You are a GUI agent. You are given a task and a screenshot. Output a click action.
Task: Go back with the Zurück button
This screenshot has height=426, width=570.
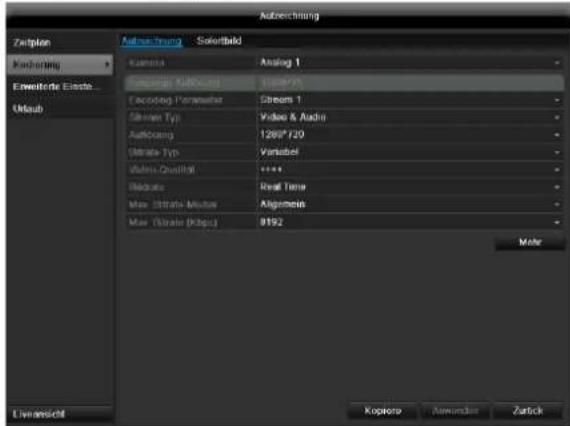click(528, 411)
